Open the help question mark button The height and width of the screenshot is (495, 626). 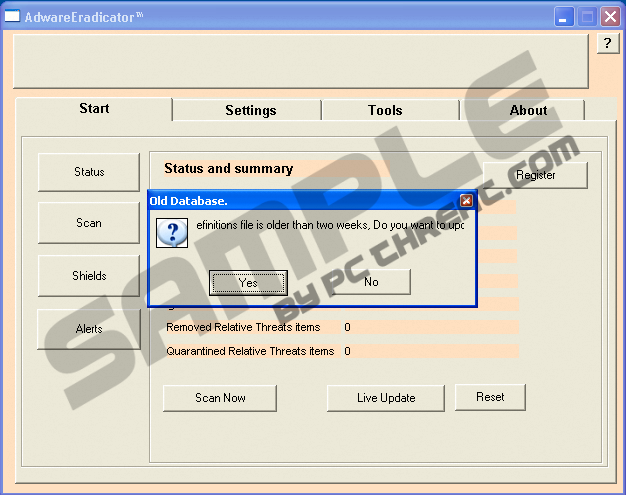coord(608,43)
